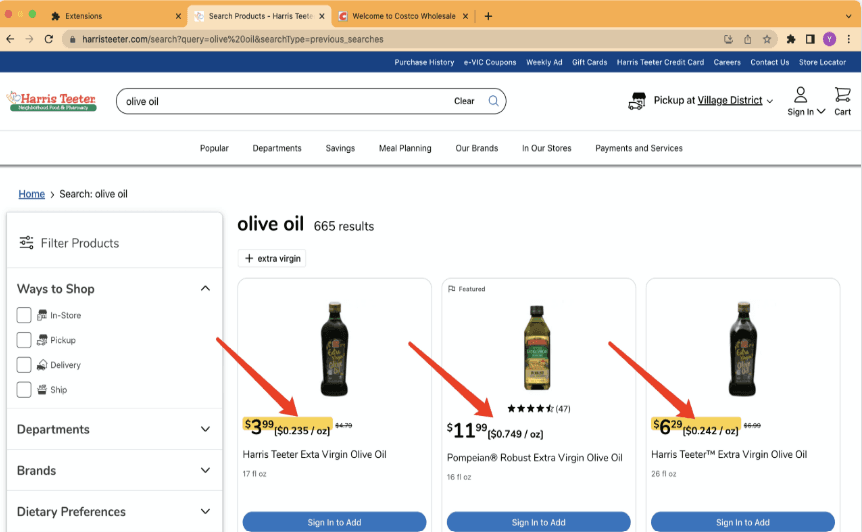Open the Gift Cards link

click(x=589, y=62)
